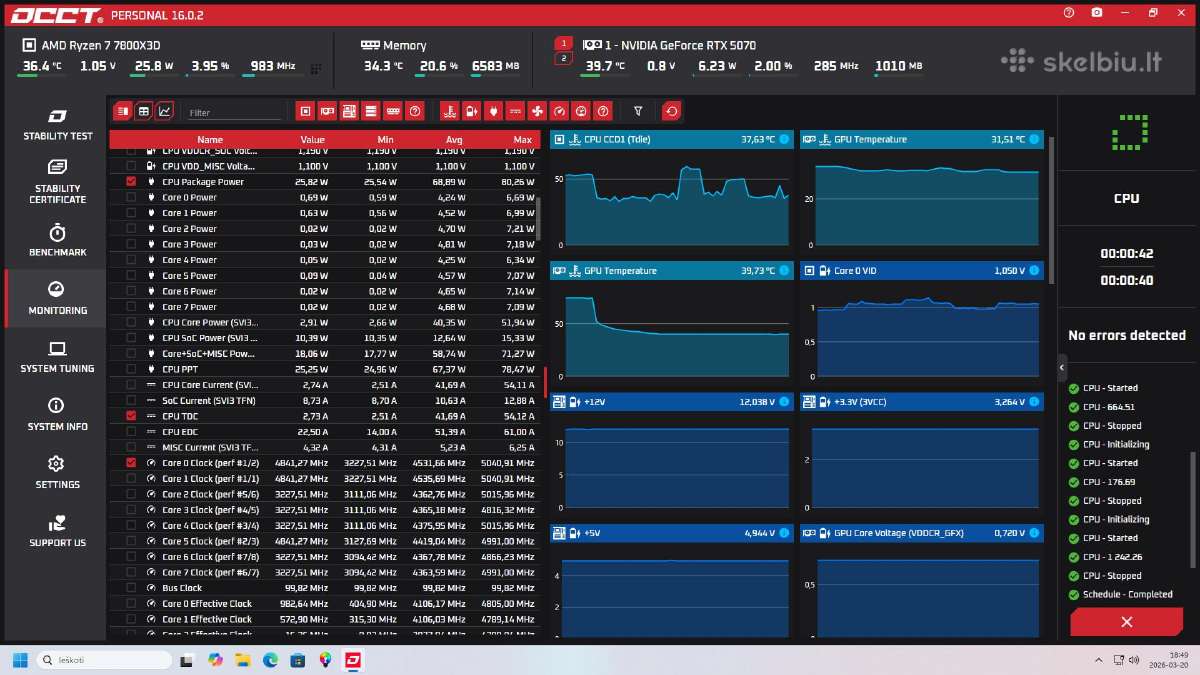Check the Core 0 Effective Clock checkbox
This screenshot has width=1200, height=675.
131,604
